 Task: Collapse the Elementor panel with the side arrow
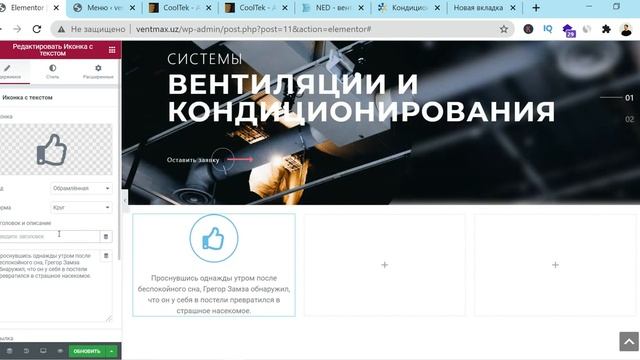pos(125,201)
